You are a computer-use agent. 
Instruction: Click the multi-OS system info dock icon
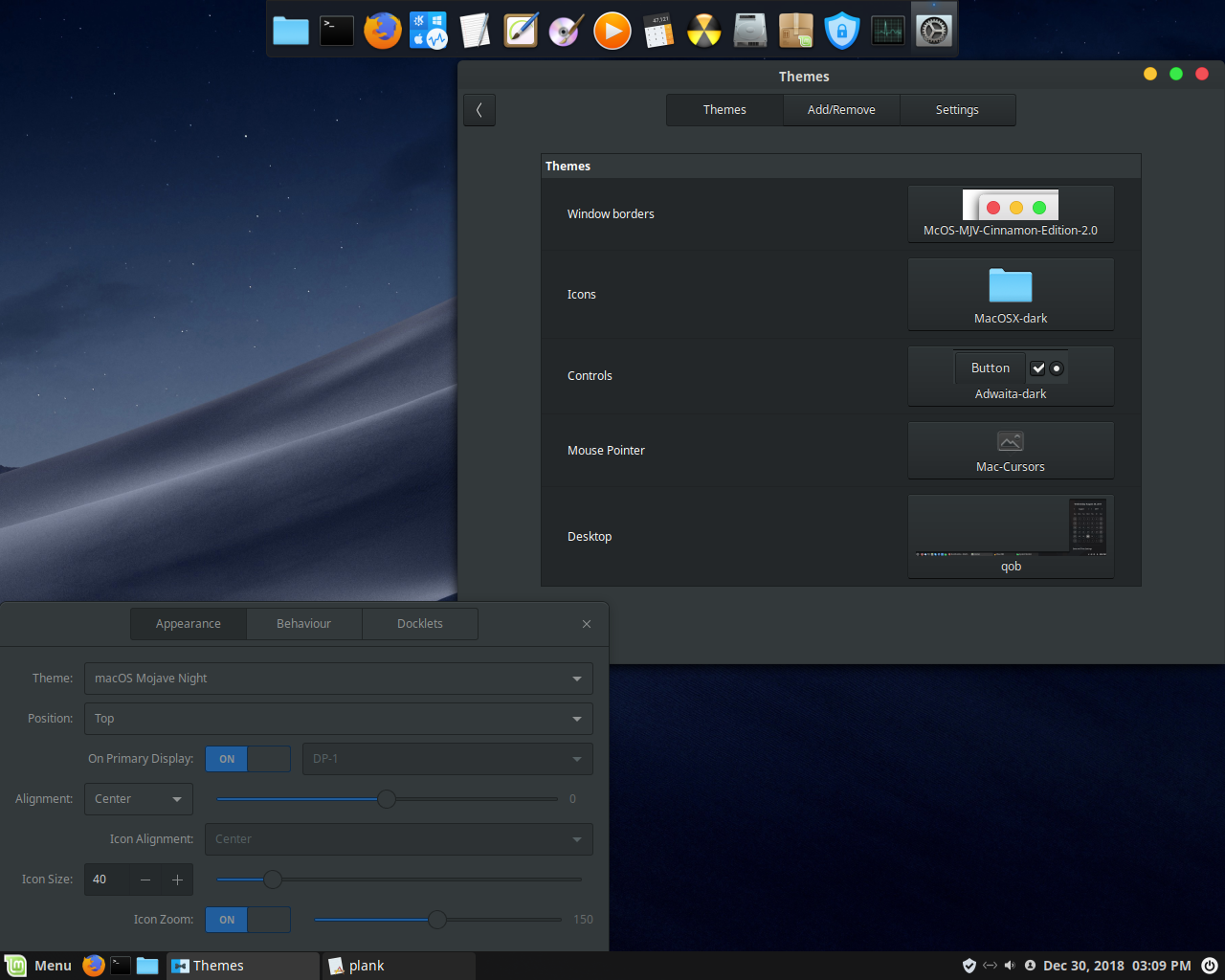click(429, 31)
